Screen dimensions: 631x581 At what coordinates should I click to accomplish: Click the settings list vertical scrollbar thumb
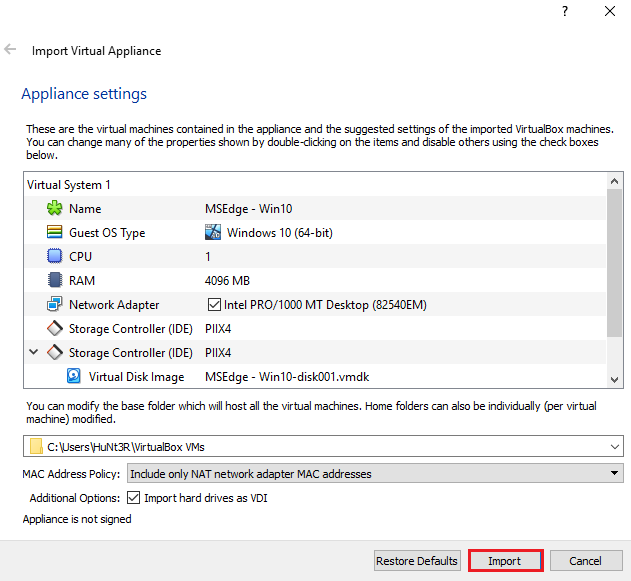(614, 263)
